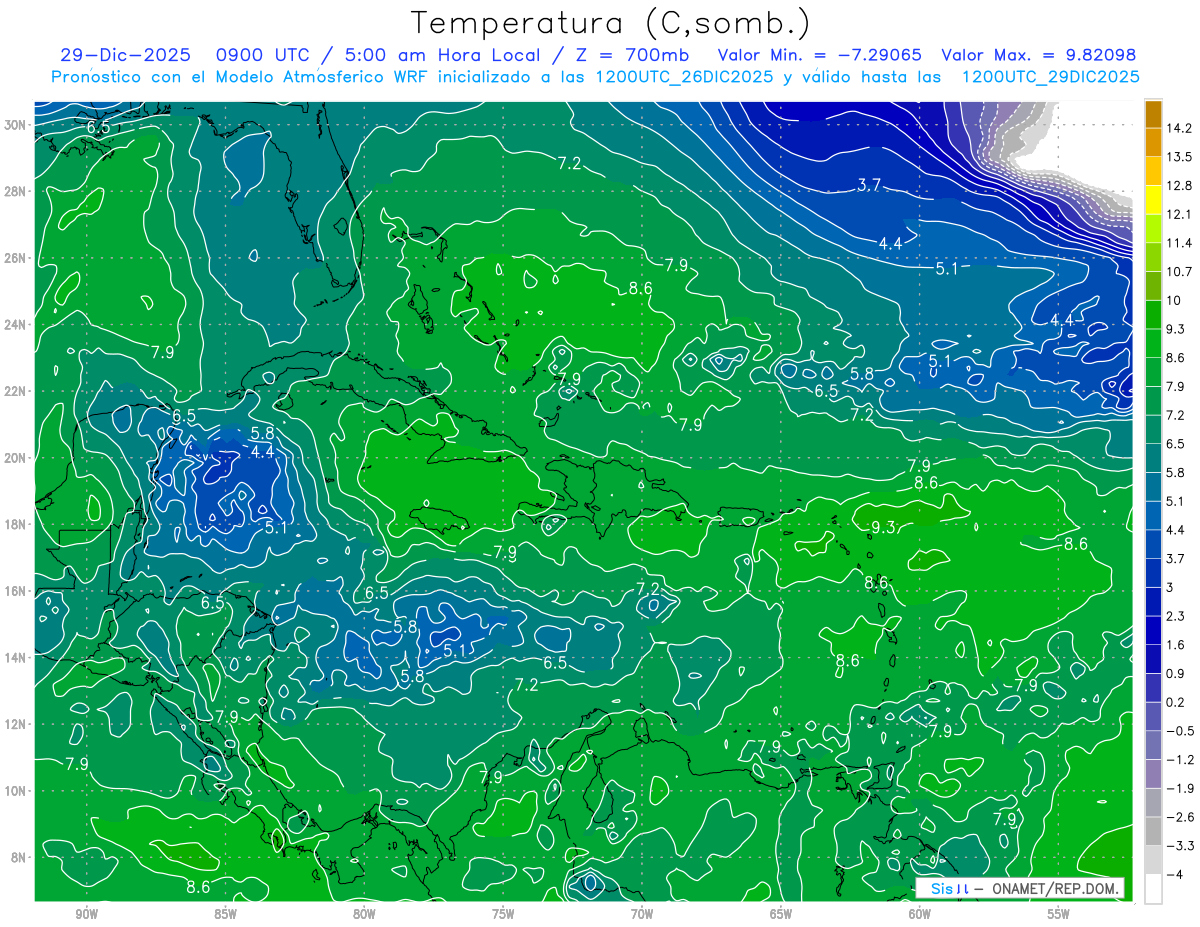Click the latitude axis label "22N"
This screenshot has width=1200, height=927.
[16, 391]
